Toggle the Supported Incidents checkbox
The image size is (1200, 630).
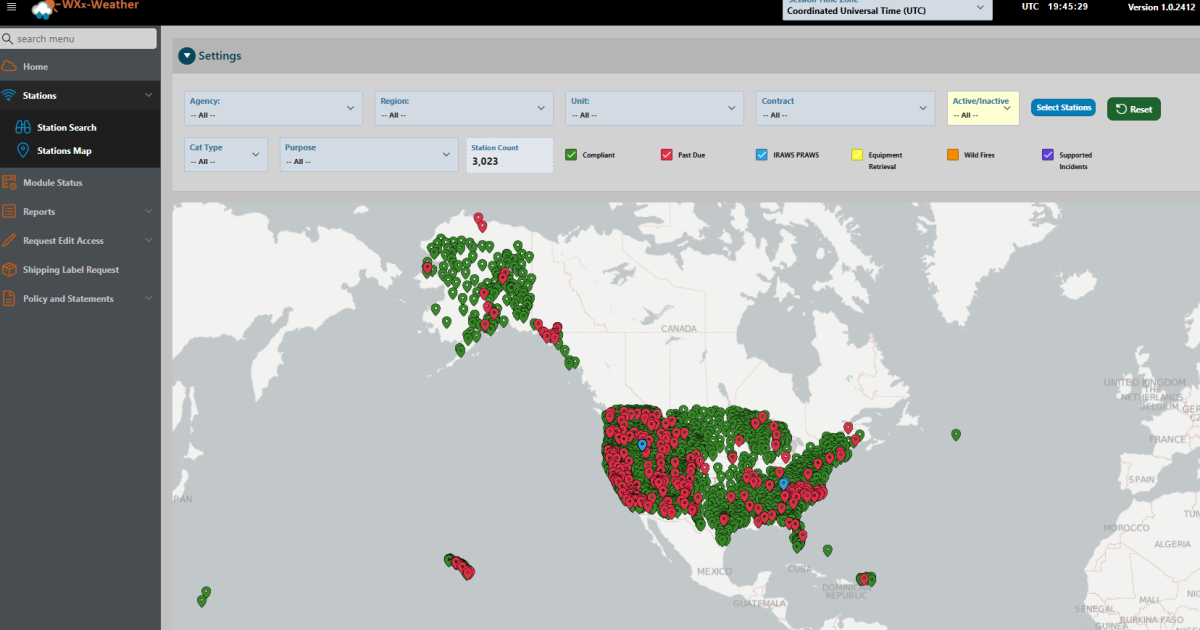(x=1048, y=155)
